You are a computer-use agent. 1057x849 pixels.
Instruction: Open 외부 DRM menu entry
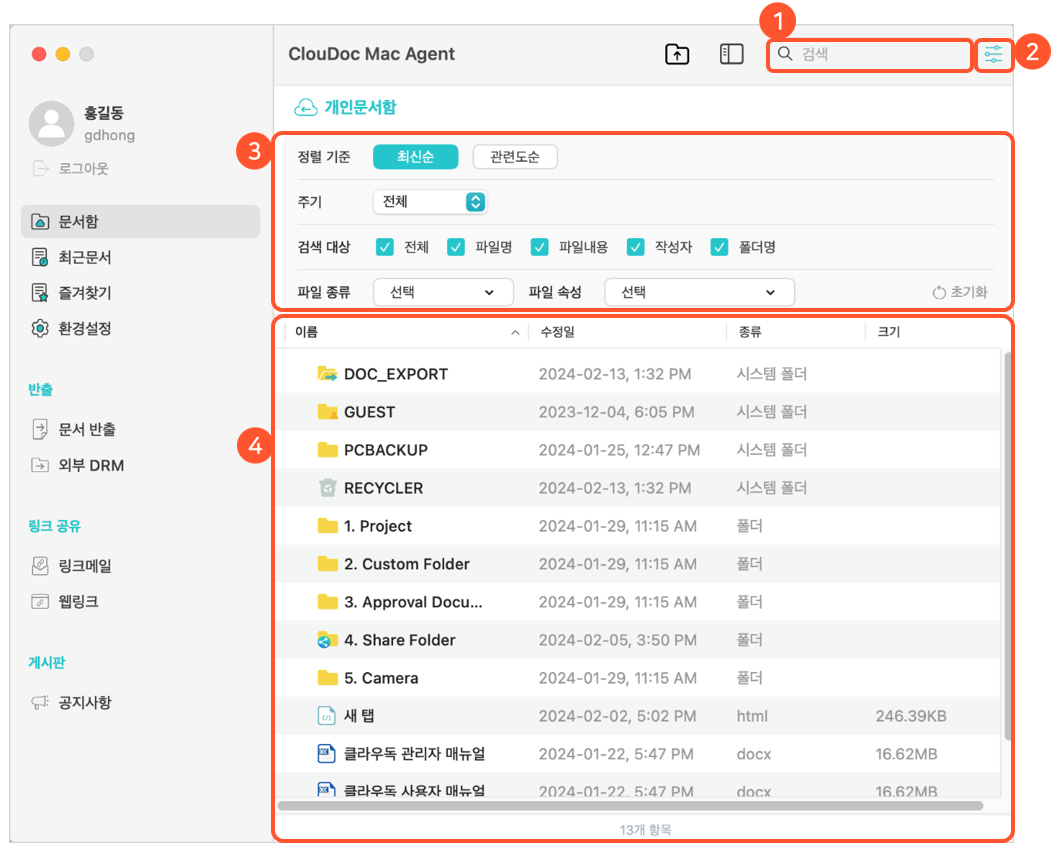tap(91, 465)
